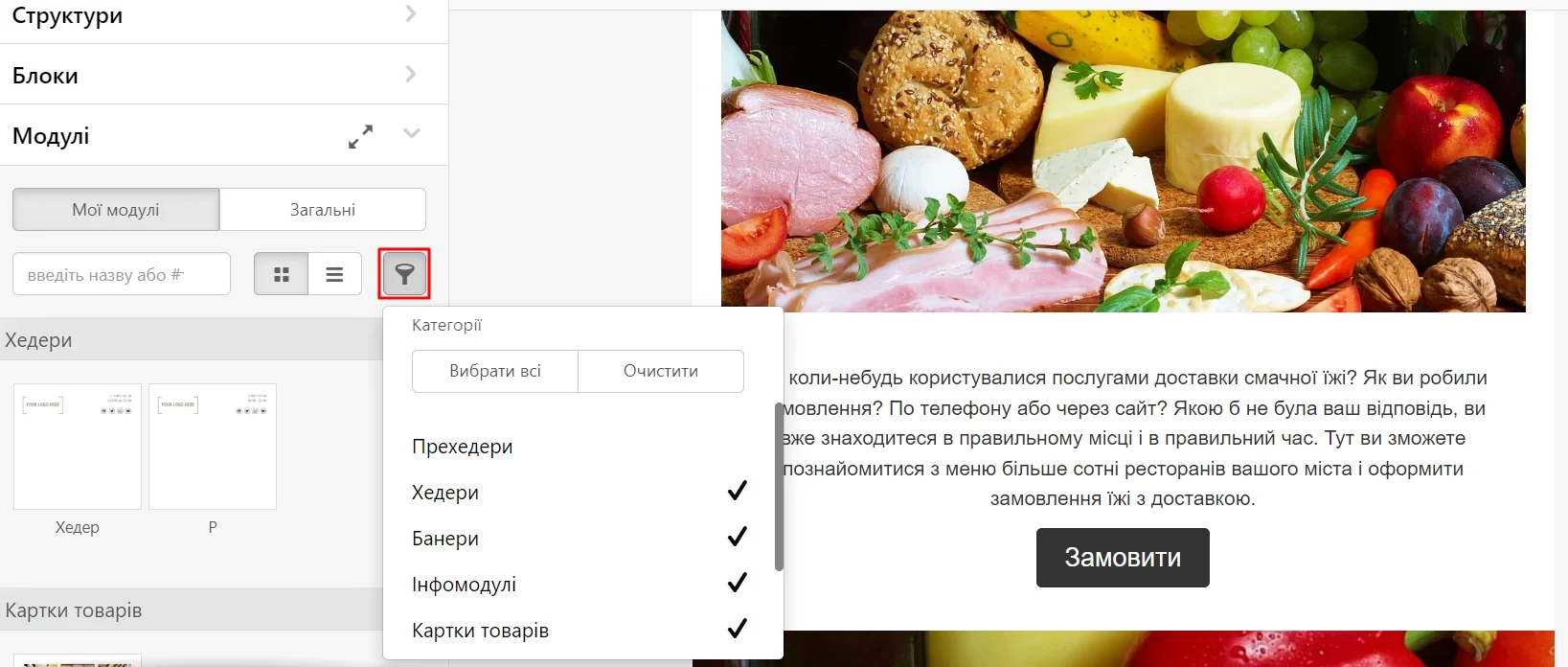Image resolution: width=1568 pixels, height=667 pixels.
Task: Focus the module name search field
Action: (122, 274)
